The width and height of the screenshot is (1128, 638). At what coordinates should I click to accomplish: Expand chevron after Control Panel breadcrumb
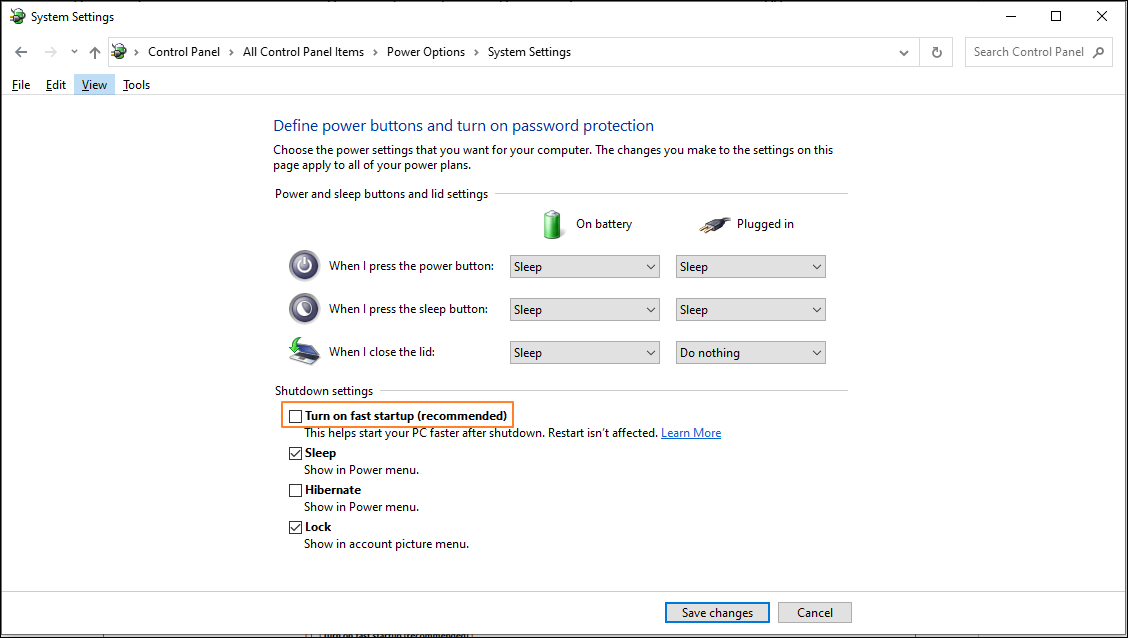[x=232, y=52]
